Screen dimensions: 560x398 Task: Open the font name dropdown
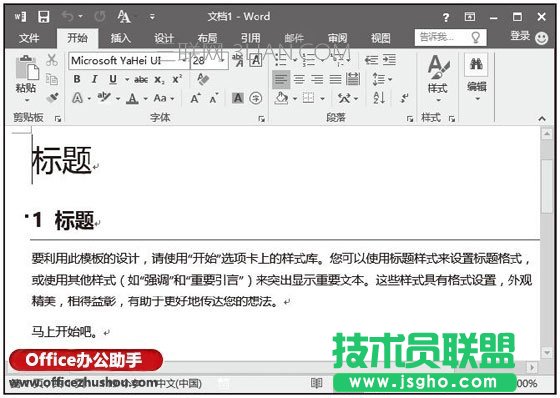(x=184, y=61)
